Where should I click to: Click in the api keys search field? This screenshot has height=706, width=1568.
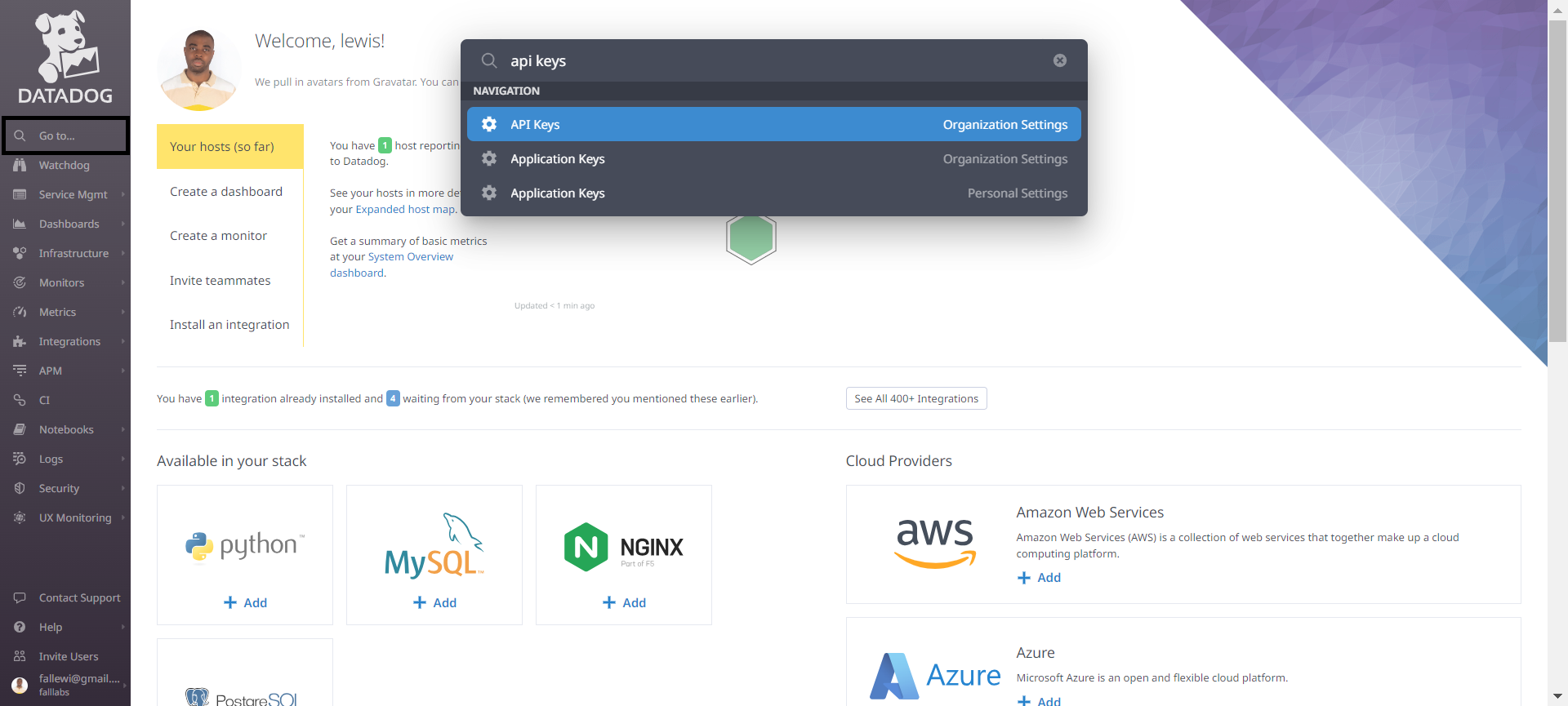pyautogui.click(x=776, y=60)
